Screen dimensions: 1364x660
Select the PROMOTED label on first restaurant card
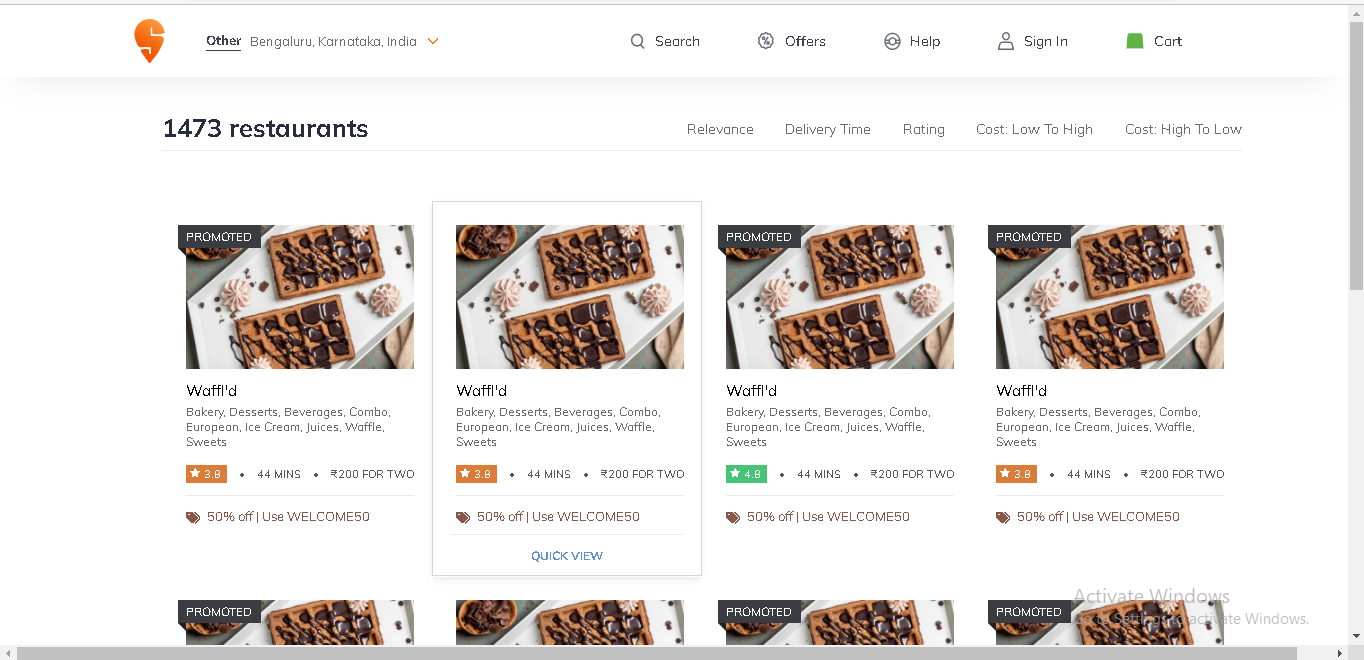point(219,236)
